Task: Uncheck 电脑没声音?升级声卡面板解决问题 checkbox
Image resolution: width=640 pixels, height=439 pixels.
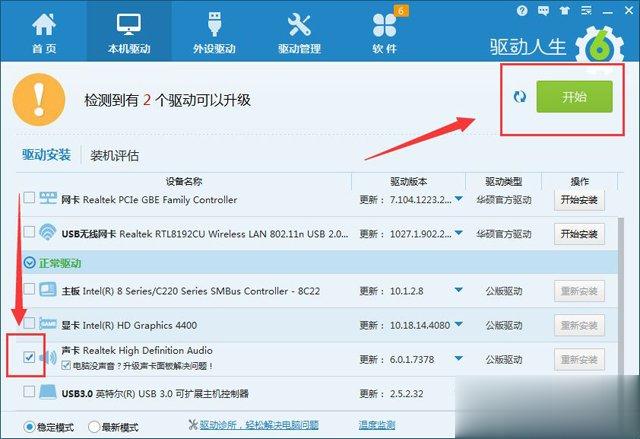Action: [66, 365]
